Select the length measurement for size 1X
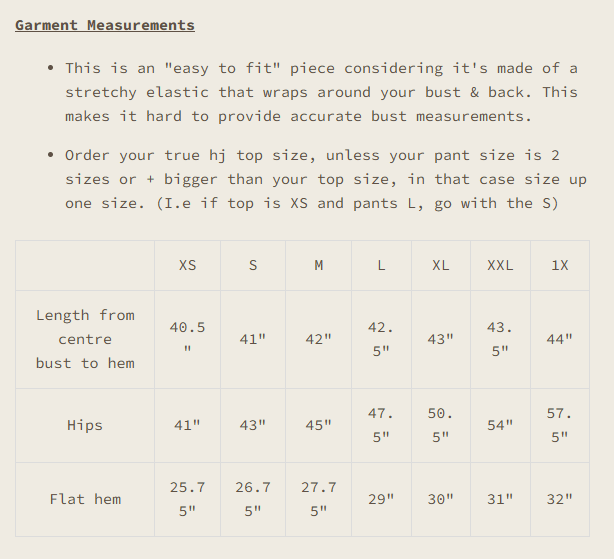The width and height of the screenshot is (614, 559). point(559,339)
